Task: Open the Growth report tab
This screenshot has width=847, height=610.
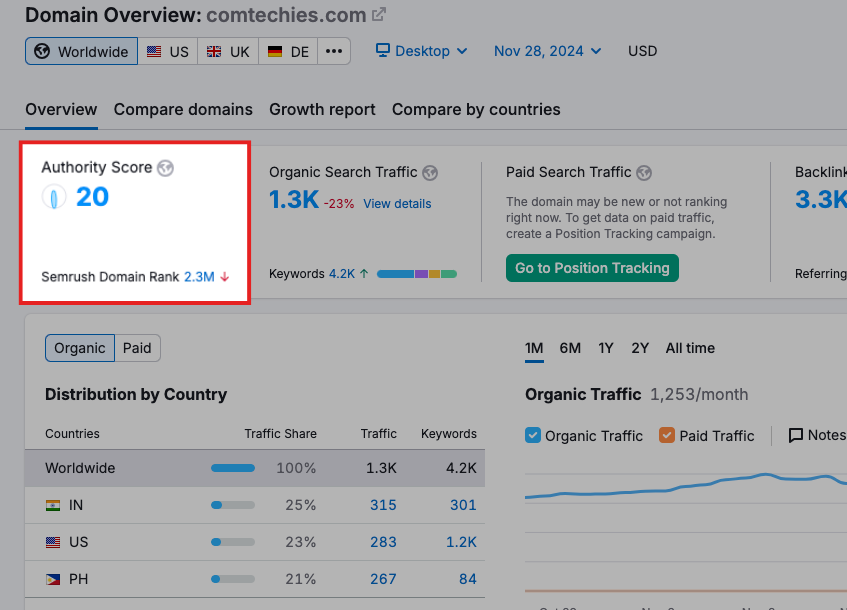Action: coord(322,110)
